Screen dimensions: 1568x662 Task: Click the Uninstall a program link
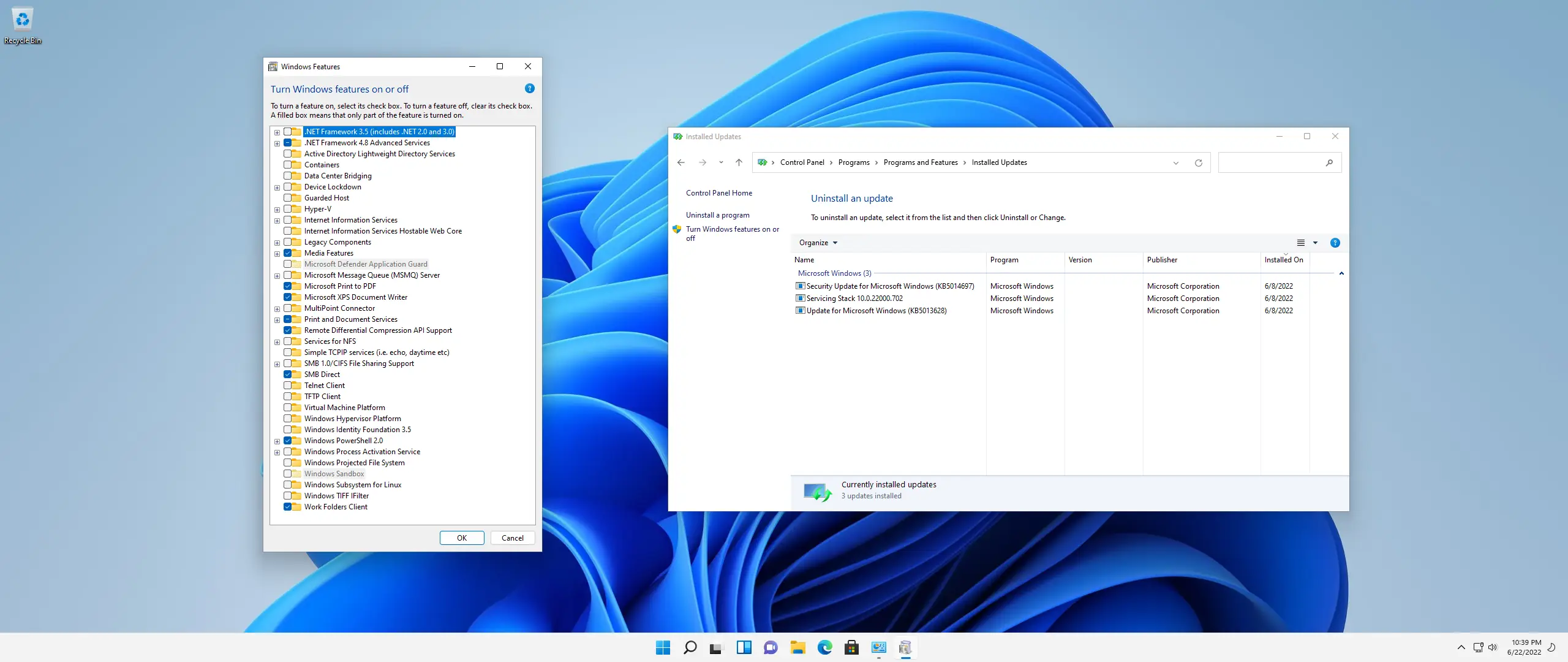[x=717, y=215]
